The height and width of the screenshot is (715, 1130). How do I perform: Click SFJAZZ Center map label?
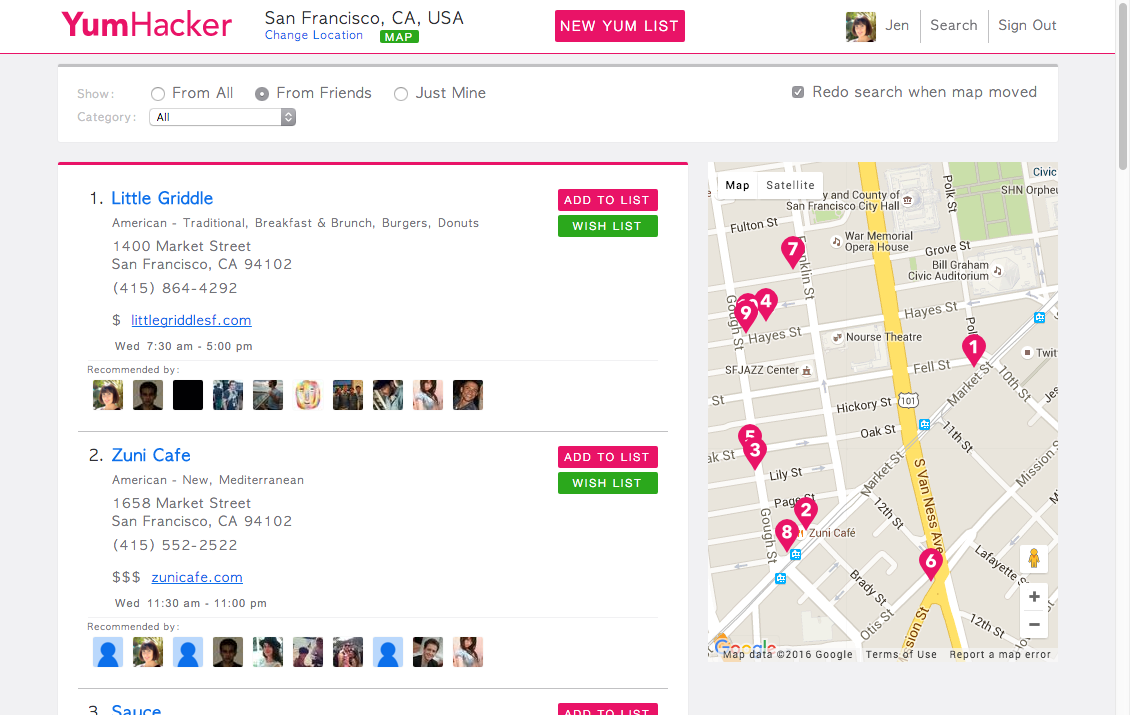[762, 370]
